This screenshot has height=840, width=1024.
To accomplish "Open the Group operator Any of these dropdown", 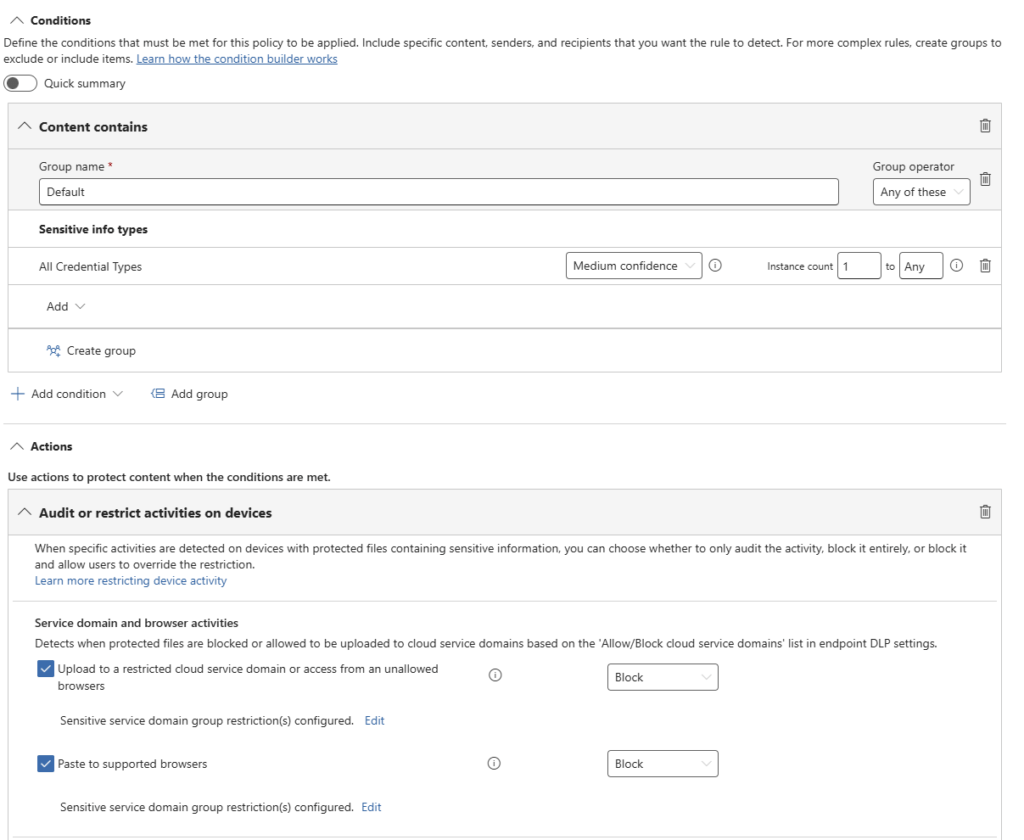I will [x=921, y=192].
